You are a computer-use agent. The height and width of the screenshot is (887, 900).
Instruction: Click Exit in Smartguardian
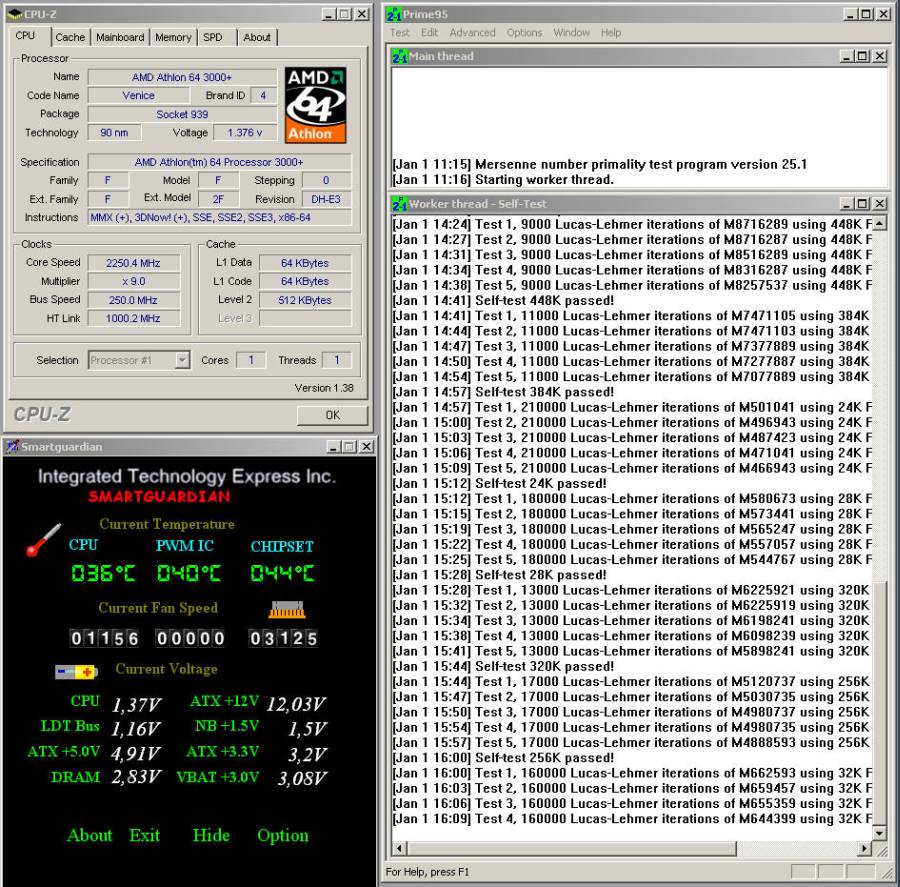[x=145, y=835]
